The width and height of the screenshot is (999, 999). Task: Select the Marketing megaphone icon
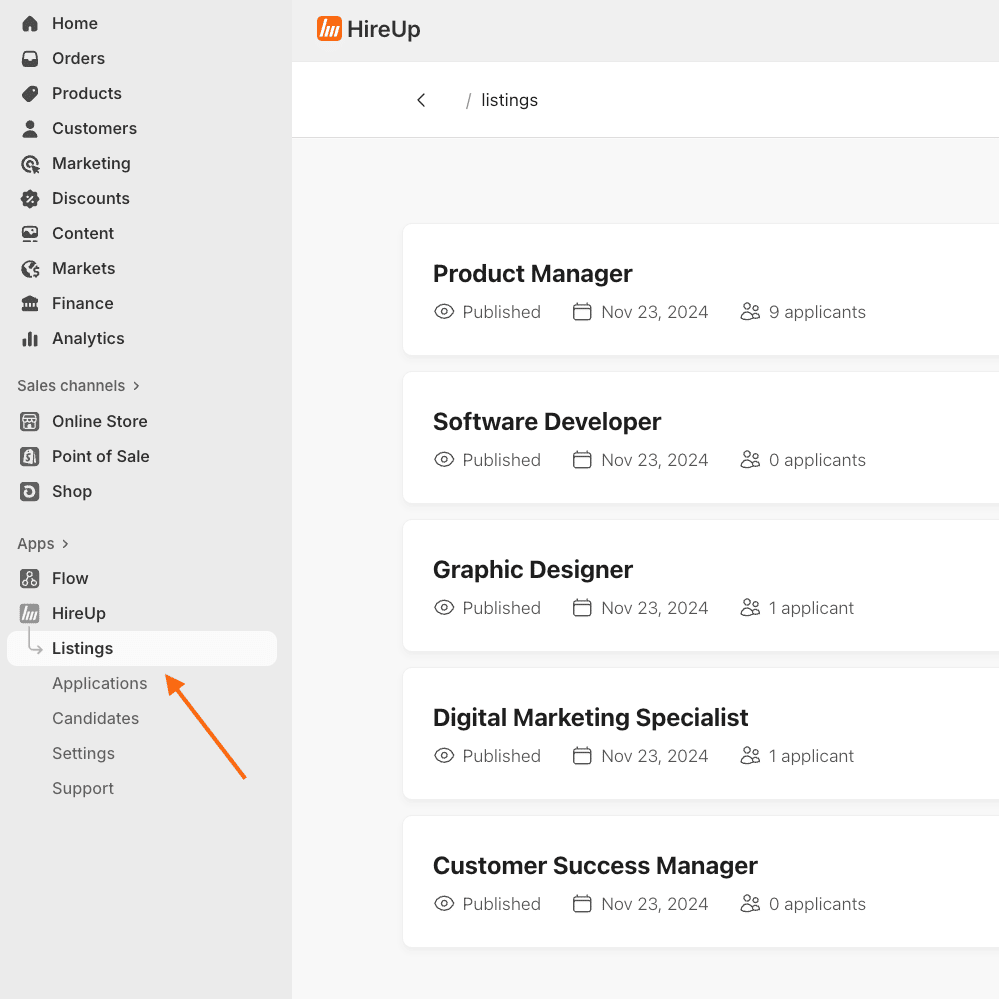coord(29,163)
